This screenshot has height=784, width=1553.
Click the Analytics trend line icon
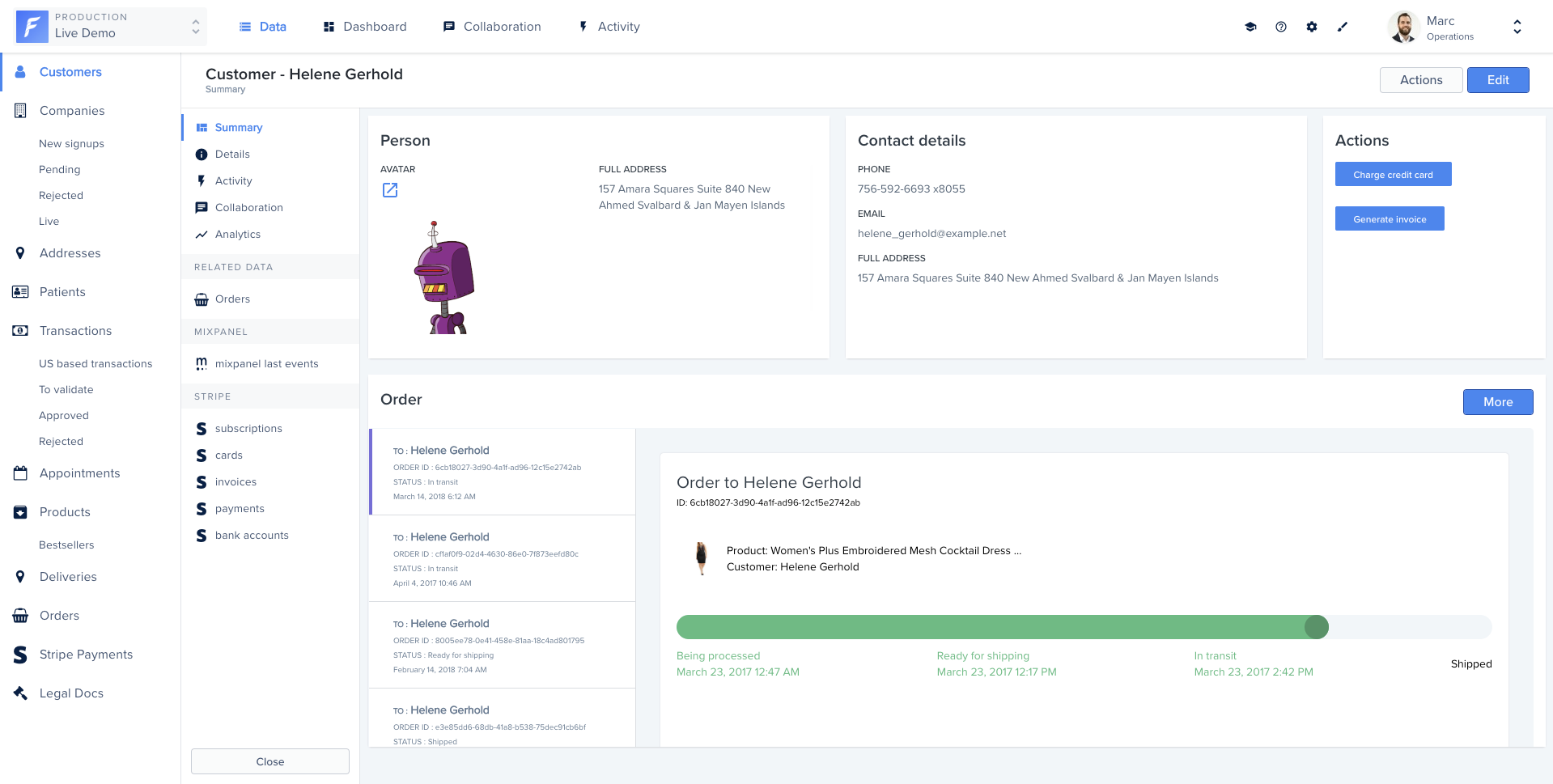202,235
